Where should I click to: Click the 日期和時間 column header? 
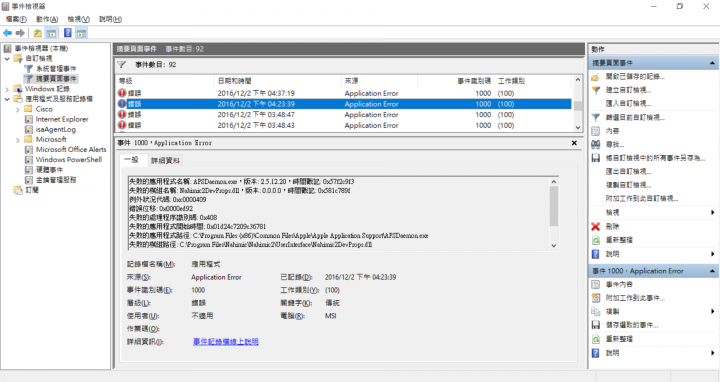278,81
